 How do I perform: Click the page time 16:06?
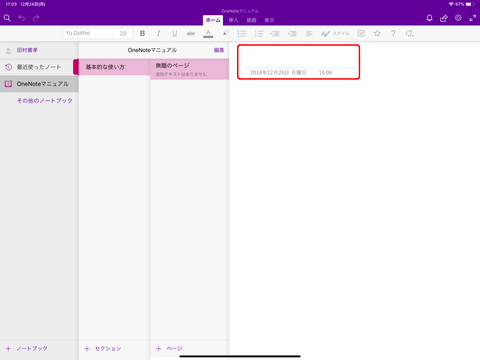point(325,73)
